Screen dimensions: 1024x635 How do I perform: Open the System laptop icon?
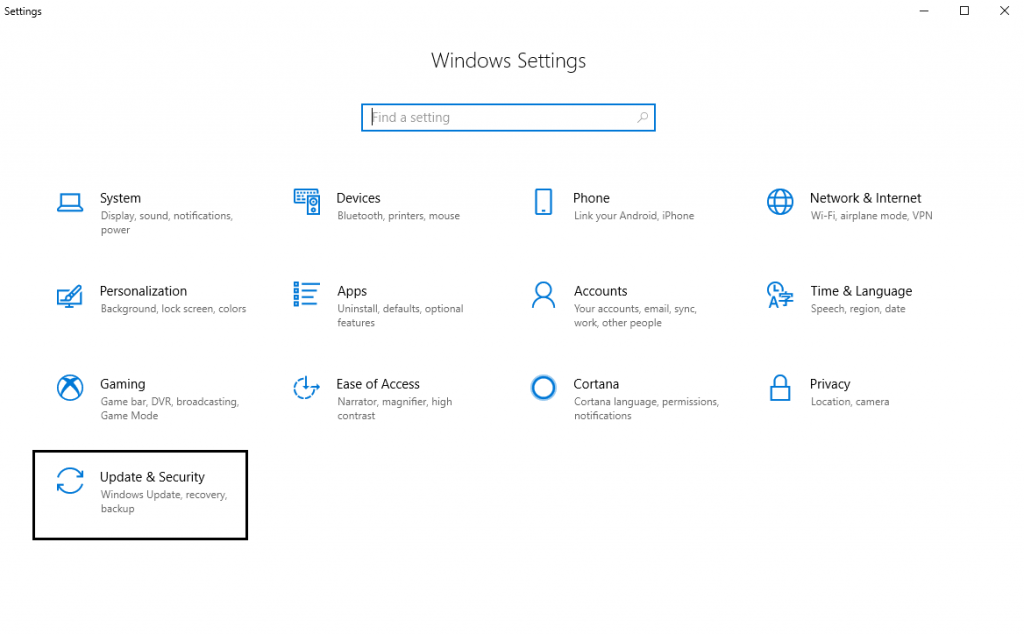tap(70, 203)
